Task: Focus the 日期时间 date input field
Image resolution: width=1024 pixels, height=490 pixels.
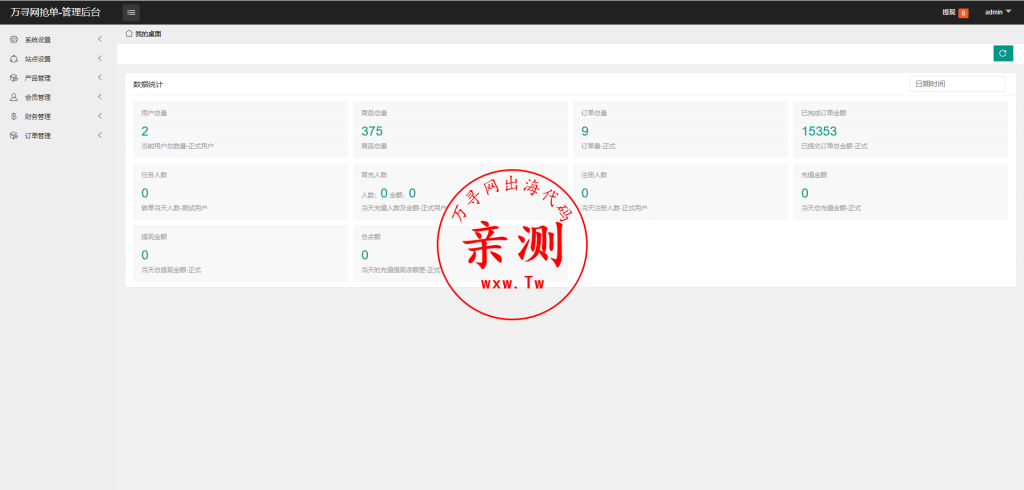Action: [957, 84]
